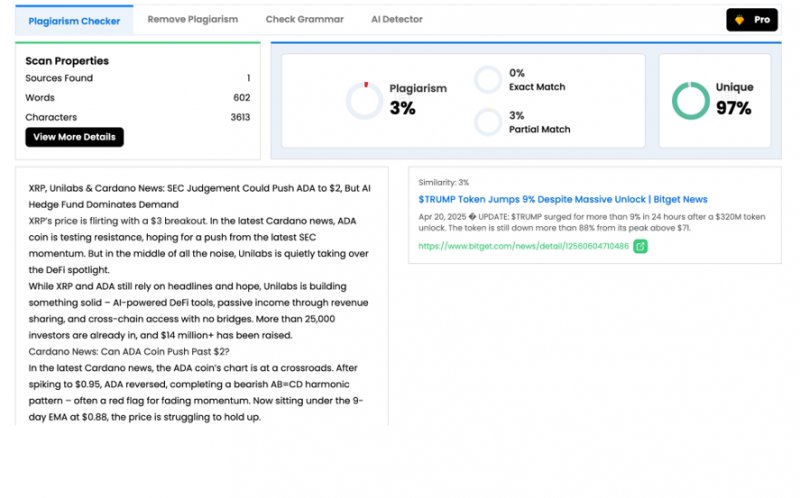Select the Check Grammar tab

tap(304, 19)
